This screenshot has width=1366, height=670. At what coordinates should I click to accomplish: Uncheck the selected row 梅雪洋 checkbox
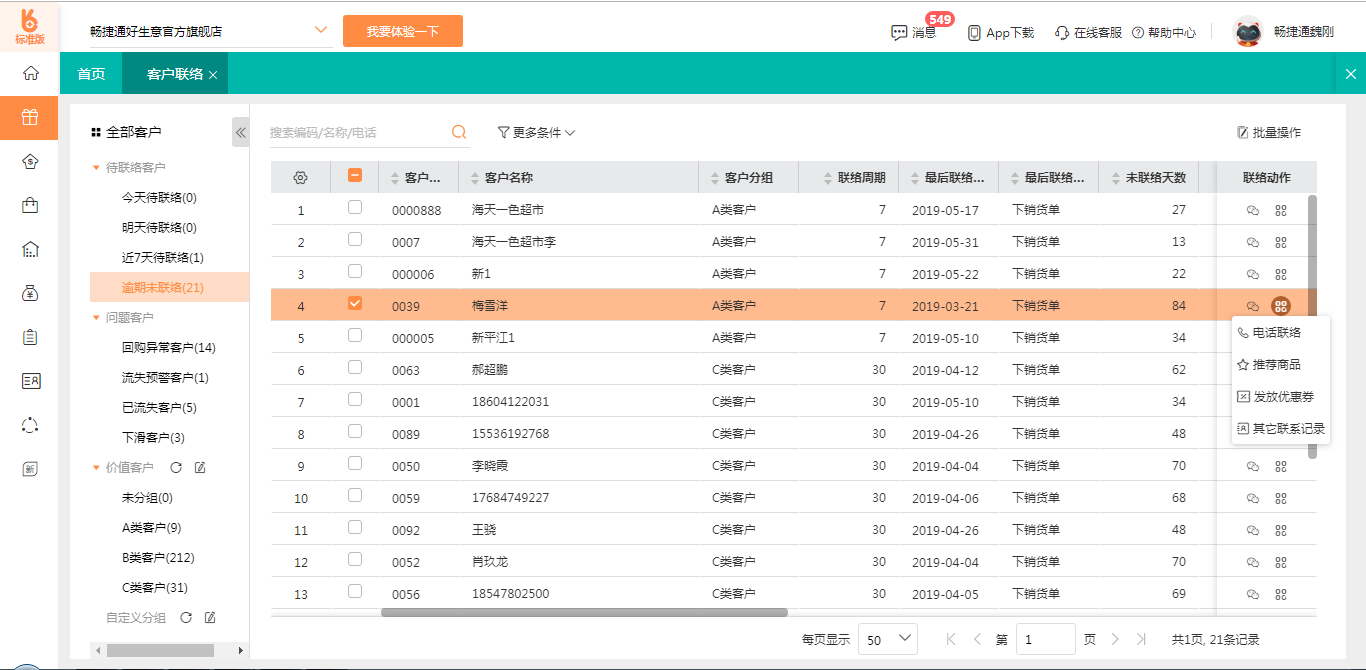tap(355, 304)
